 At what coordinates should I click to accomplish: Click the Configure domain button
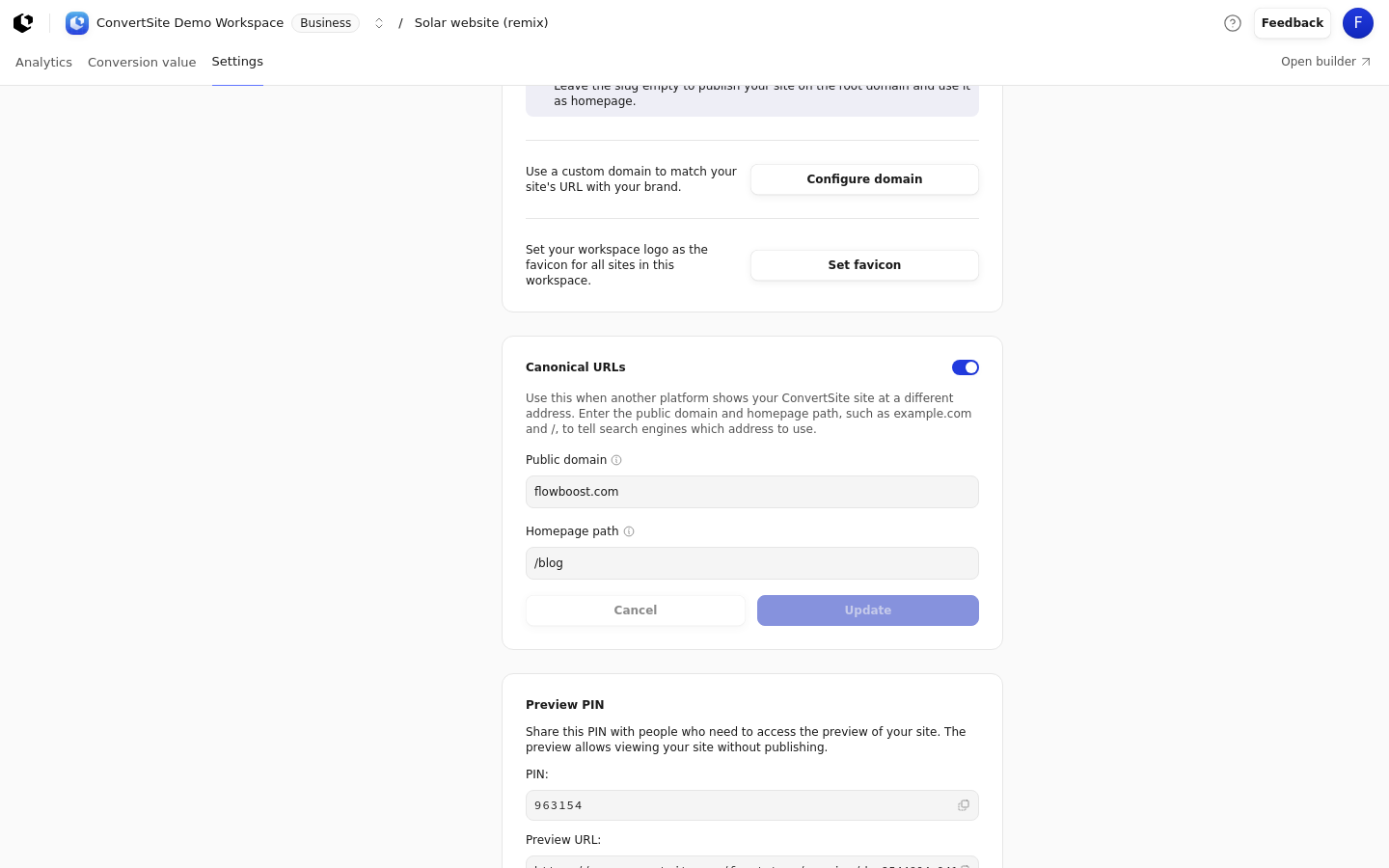(864, 179)
